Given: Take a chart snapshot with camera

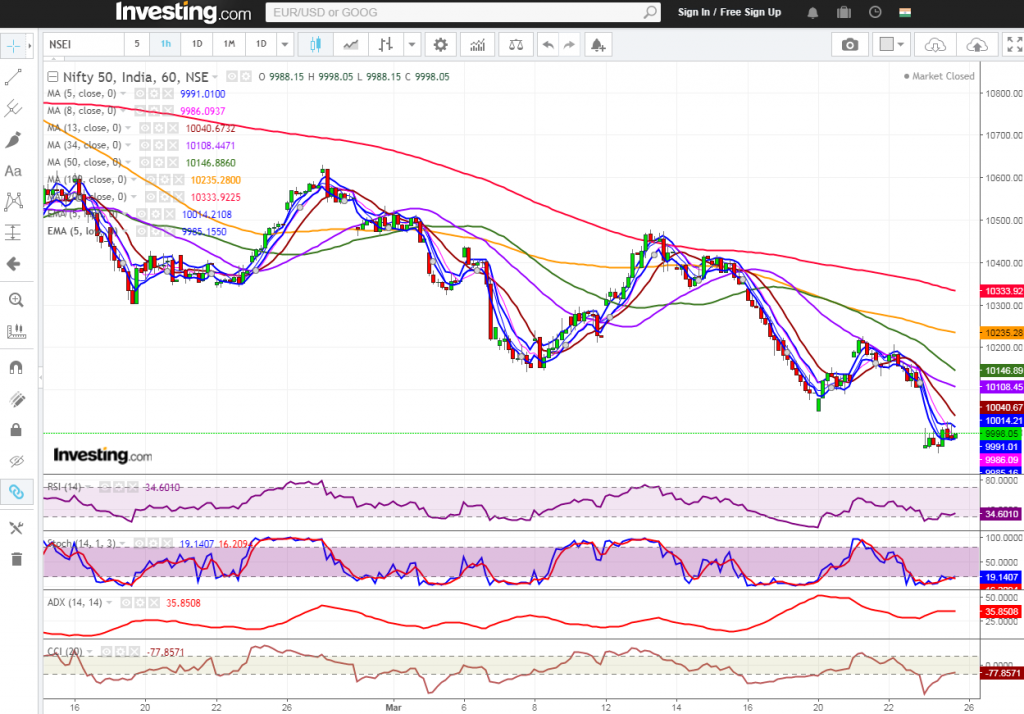Looking at the screenshot, I should click(x=850, y=44).
